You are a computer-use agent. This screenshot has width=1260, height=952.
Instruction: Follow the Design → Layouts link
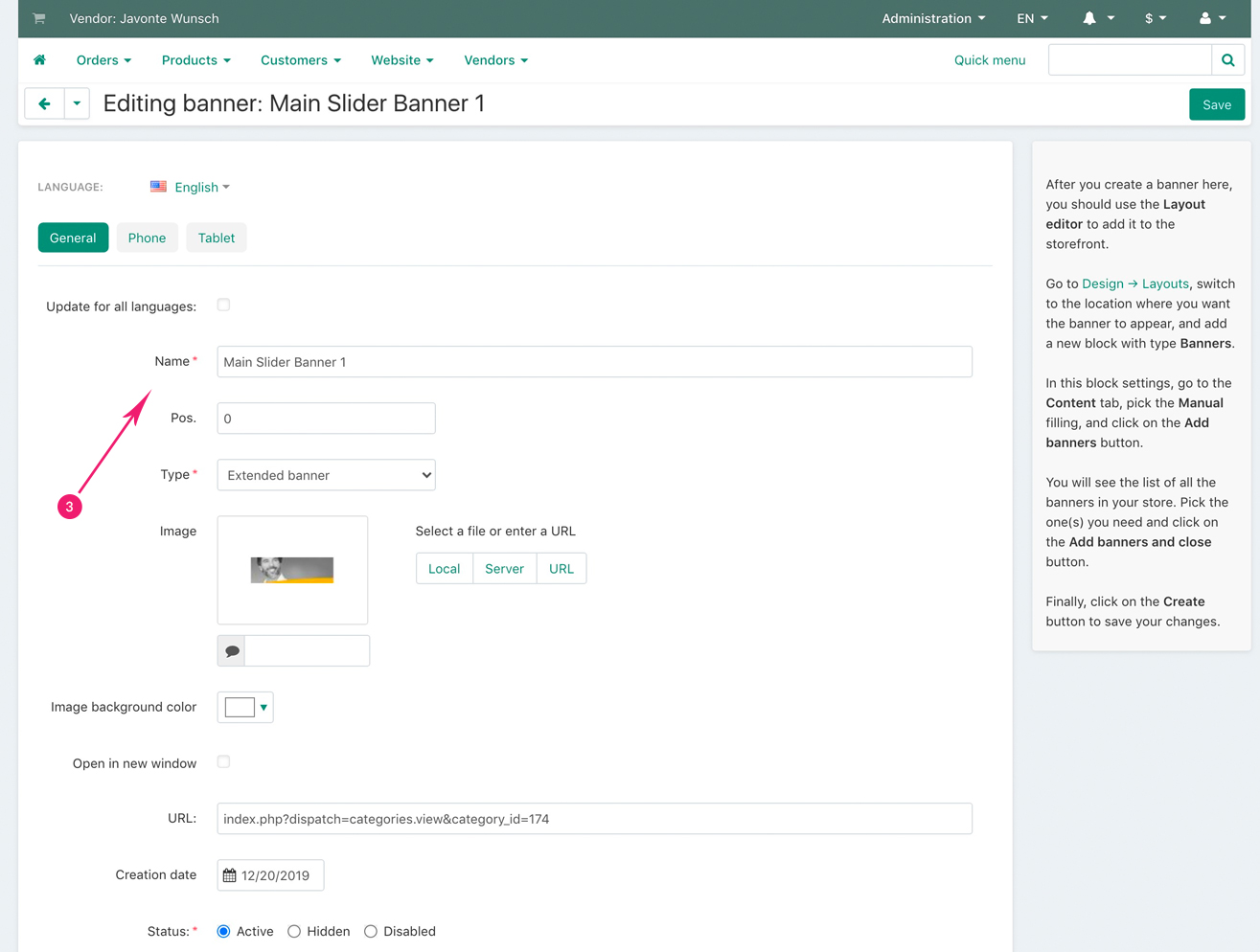[x=1134, y=283]
